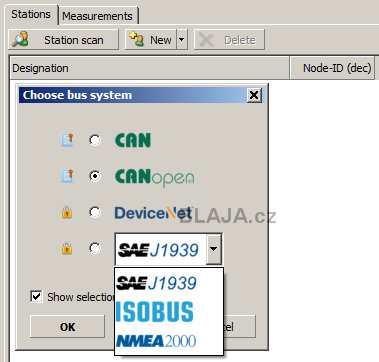The height and width of the screenshot is (362, 379).
Task: Click the New station button
Action: [x=151, y=40]
